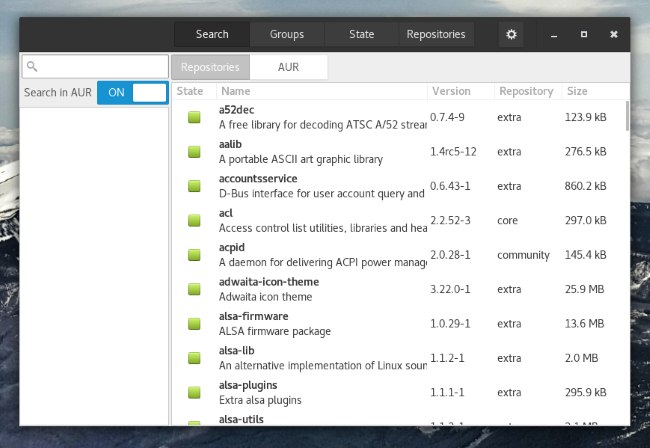650x448 pixels.
Task: Select the alsa-plugins package name
Action: (x=248, y=385)
